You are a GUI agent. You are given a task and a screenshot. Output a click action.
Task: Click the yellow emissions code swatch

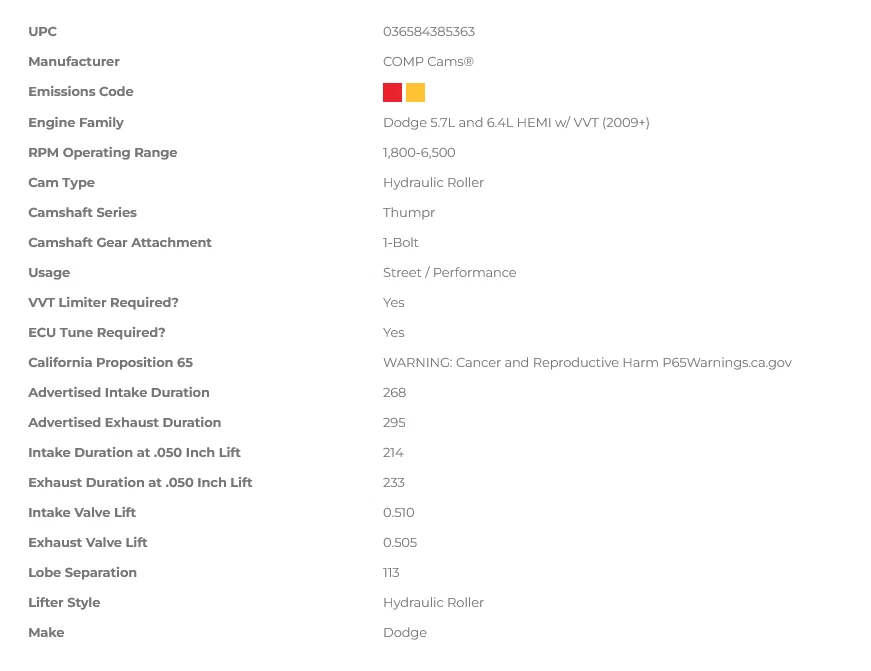[415, 93]
